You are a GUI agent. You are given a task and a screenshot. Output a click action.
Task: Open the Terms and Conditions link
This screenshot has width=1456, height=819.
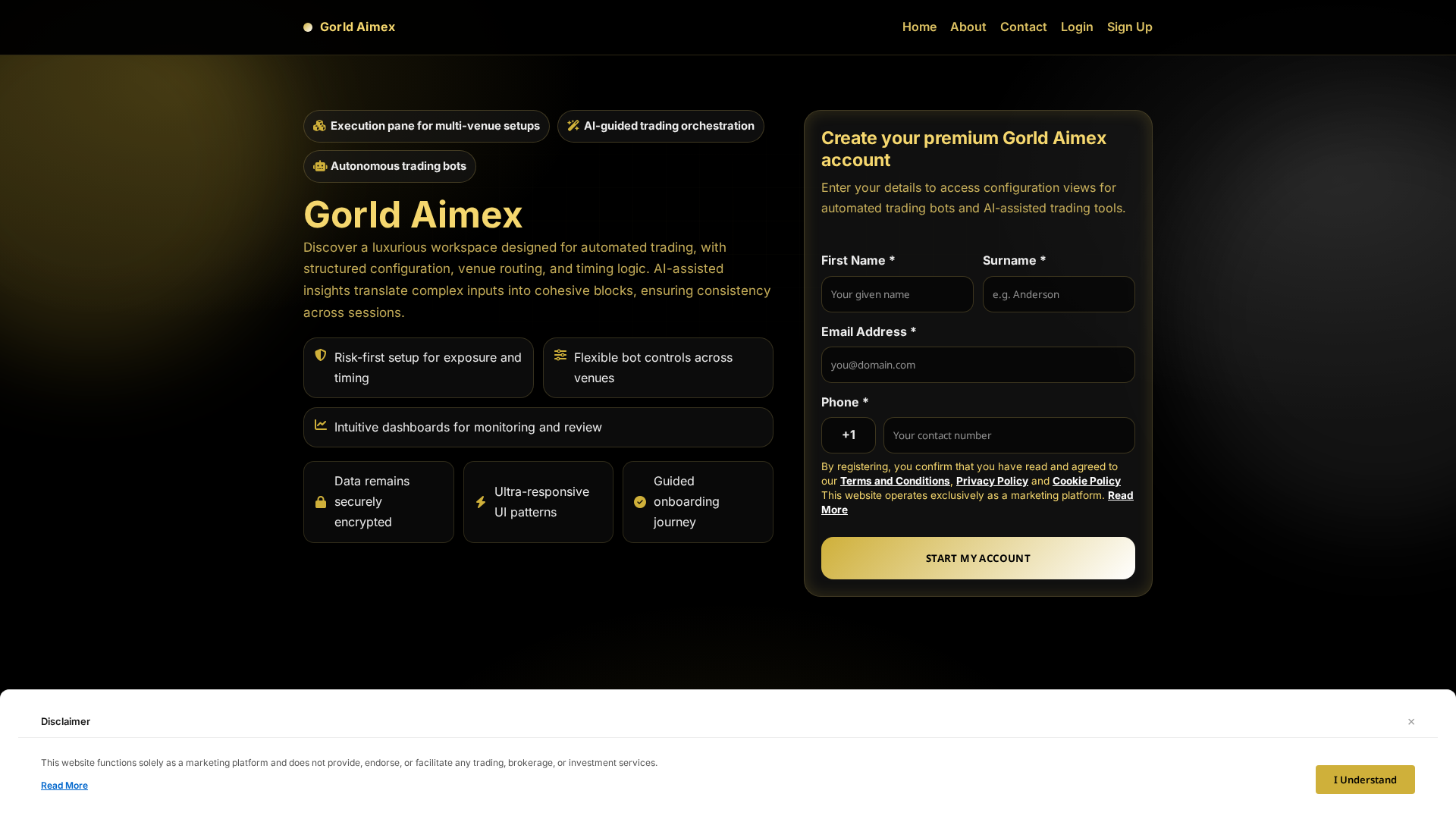[x=895, y=481]
